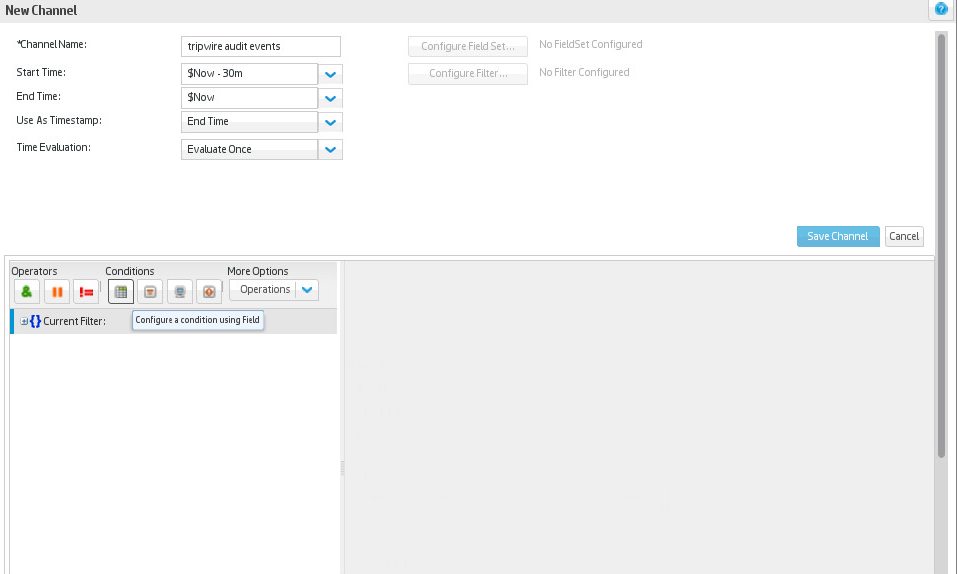Viewport: 957px width, 574px height.
Task: Open the End Time dropdown arrow
Action: pyautogui.click(x=331, y=98)
